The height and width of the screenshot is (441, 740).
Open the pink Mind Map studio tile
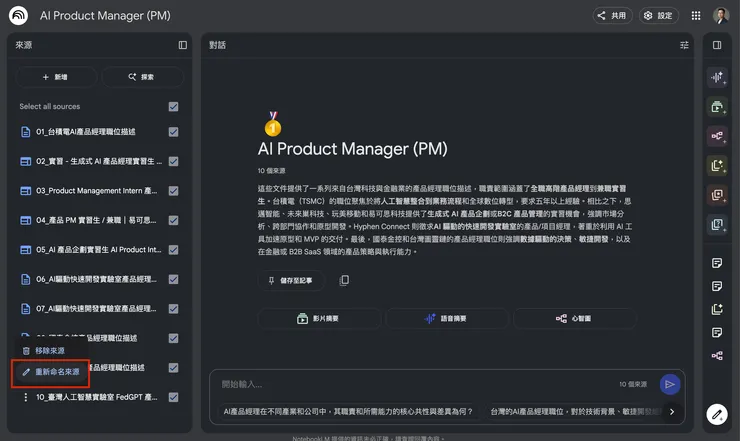pos(717,136)
